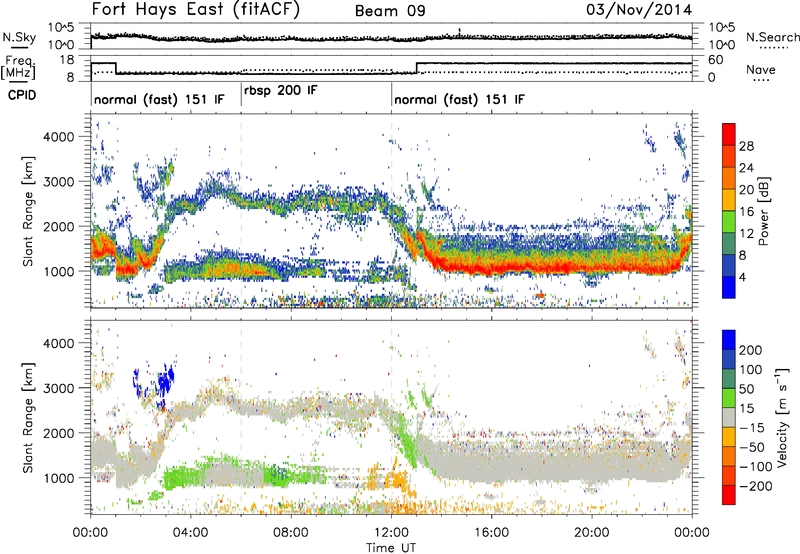Click the "20" tick on Power colorbar

click(x=746, y=190)
